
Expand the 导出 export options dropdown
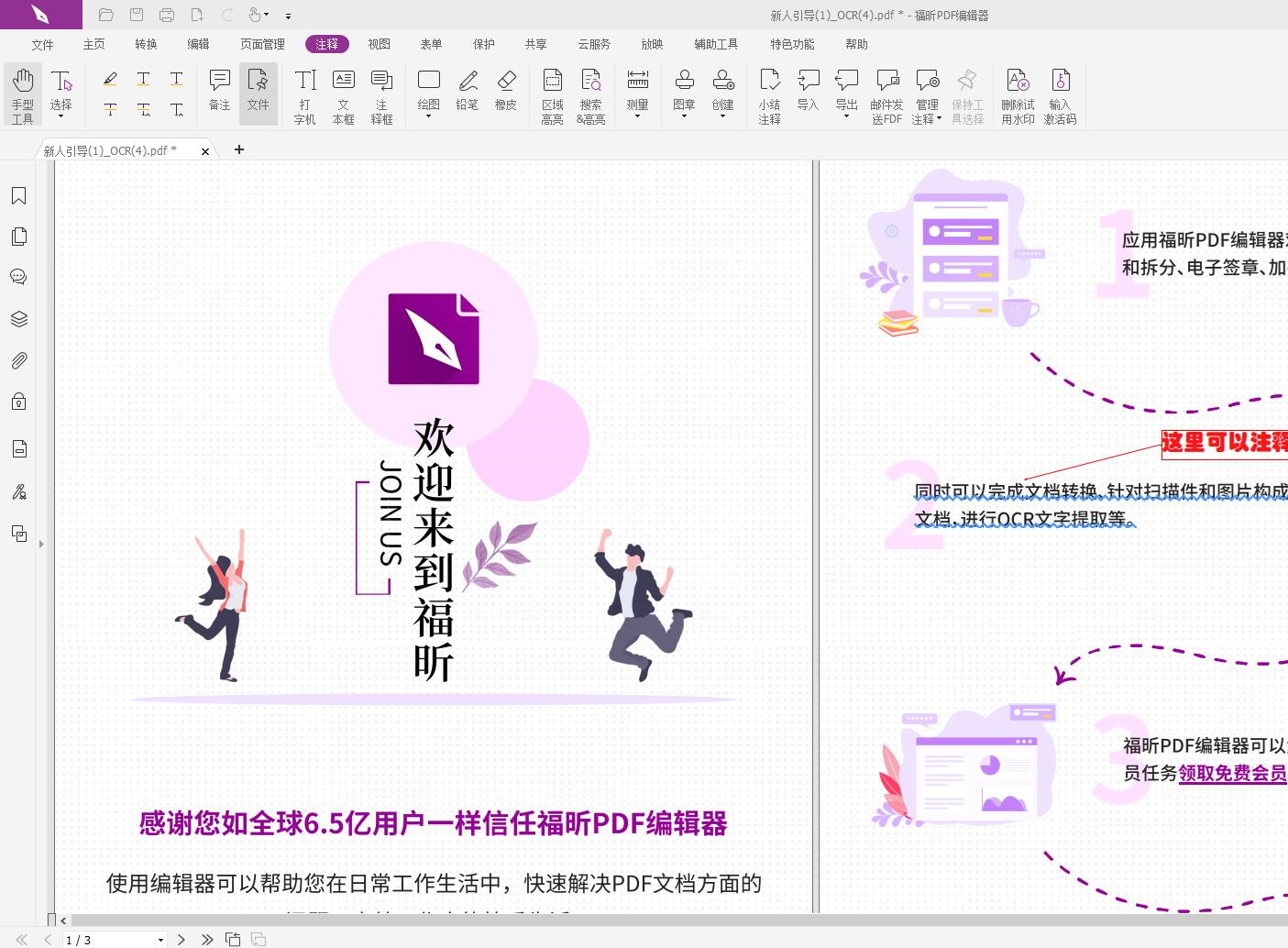[845, 116]
